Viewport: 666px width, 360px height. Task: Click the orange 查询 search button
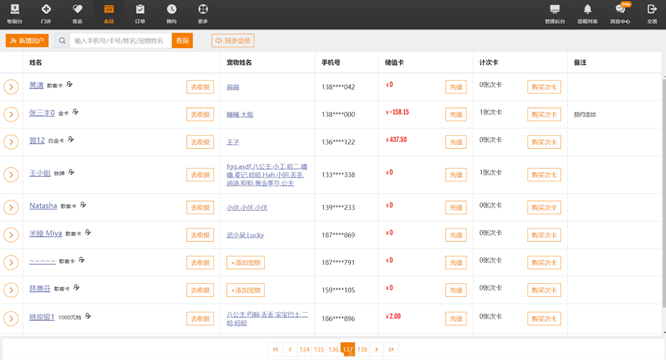point(182,41)
